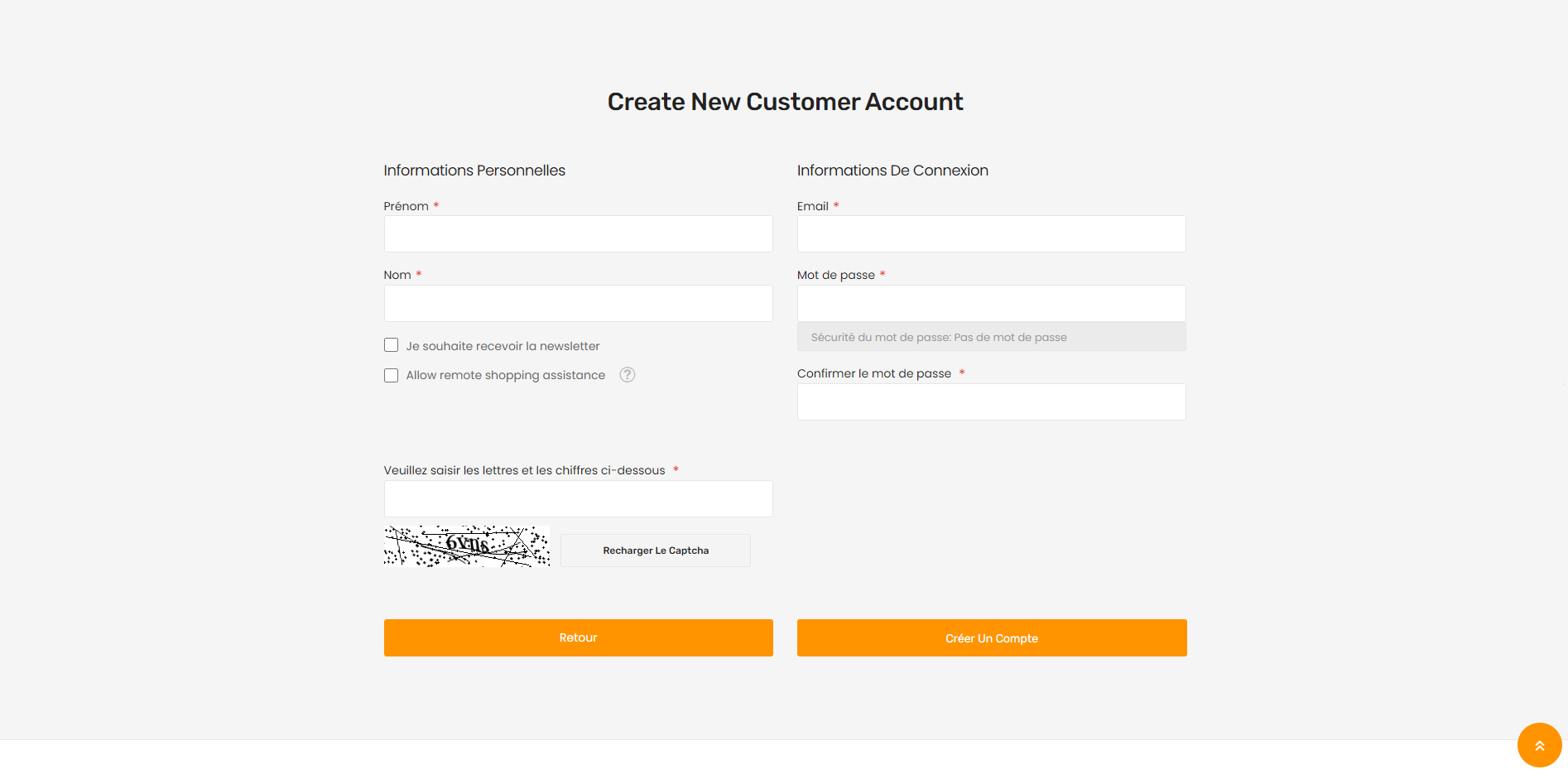Click the captcha answer input field
1568x779 pixels.
pos(577,498)
